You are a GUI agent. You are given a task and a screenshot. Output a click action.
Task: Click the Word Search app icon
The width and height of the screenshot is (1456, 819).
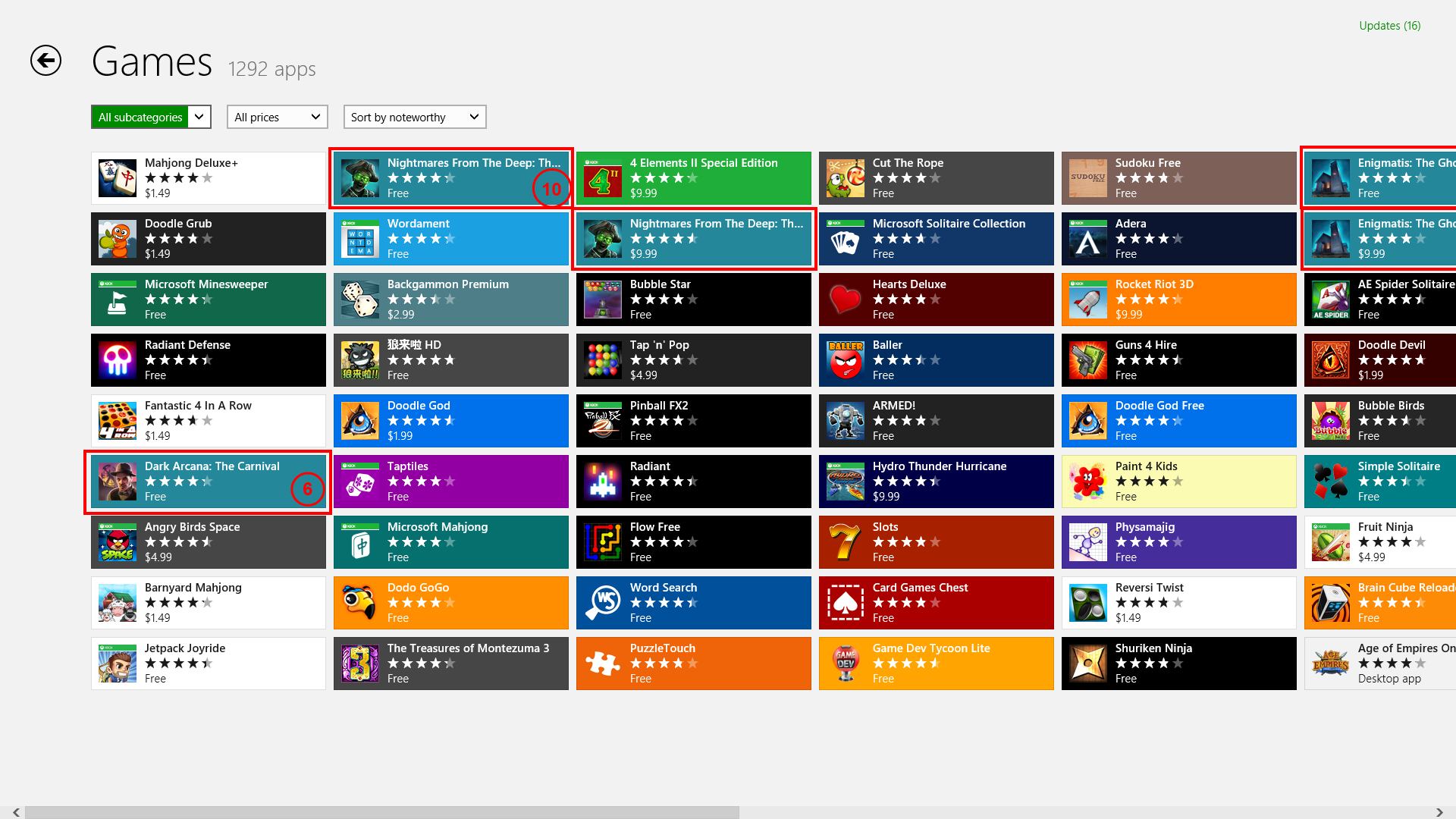click(603, 603)
